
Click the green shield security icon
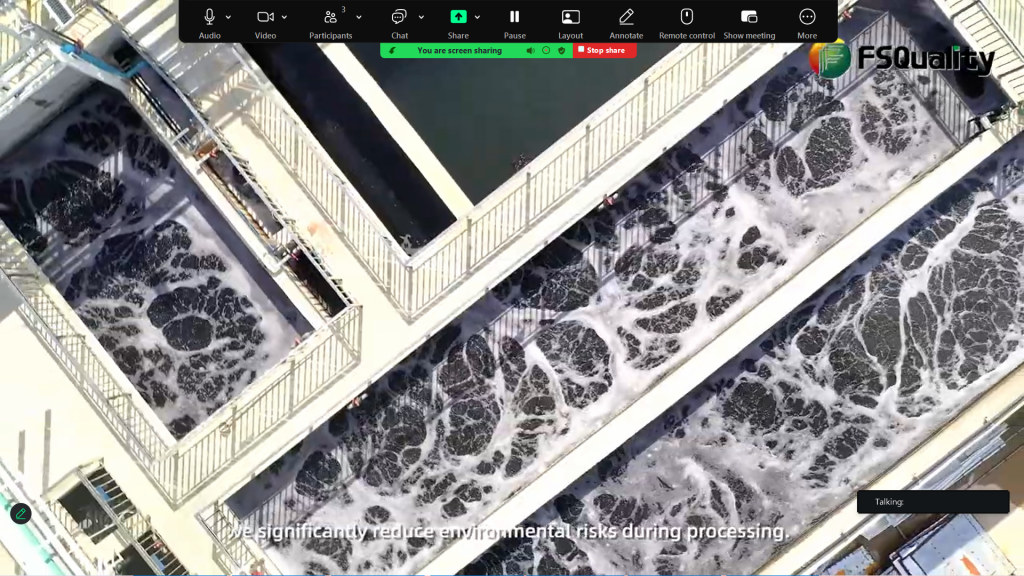[562, 50]
